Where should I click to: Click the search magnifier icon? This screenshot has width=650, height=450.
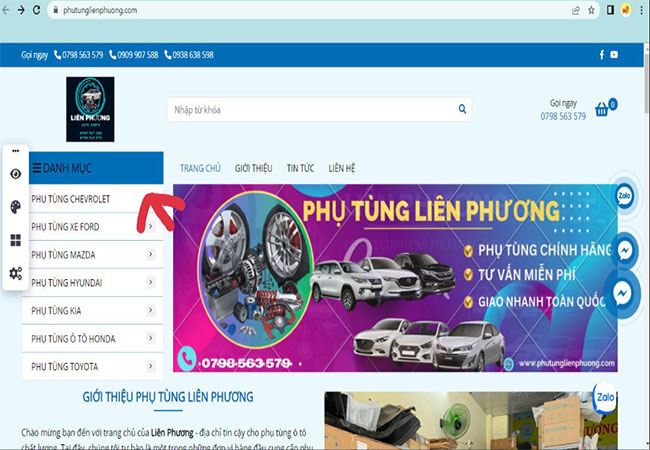coord(462,109)
